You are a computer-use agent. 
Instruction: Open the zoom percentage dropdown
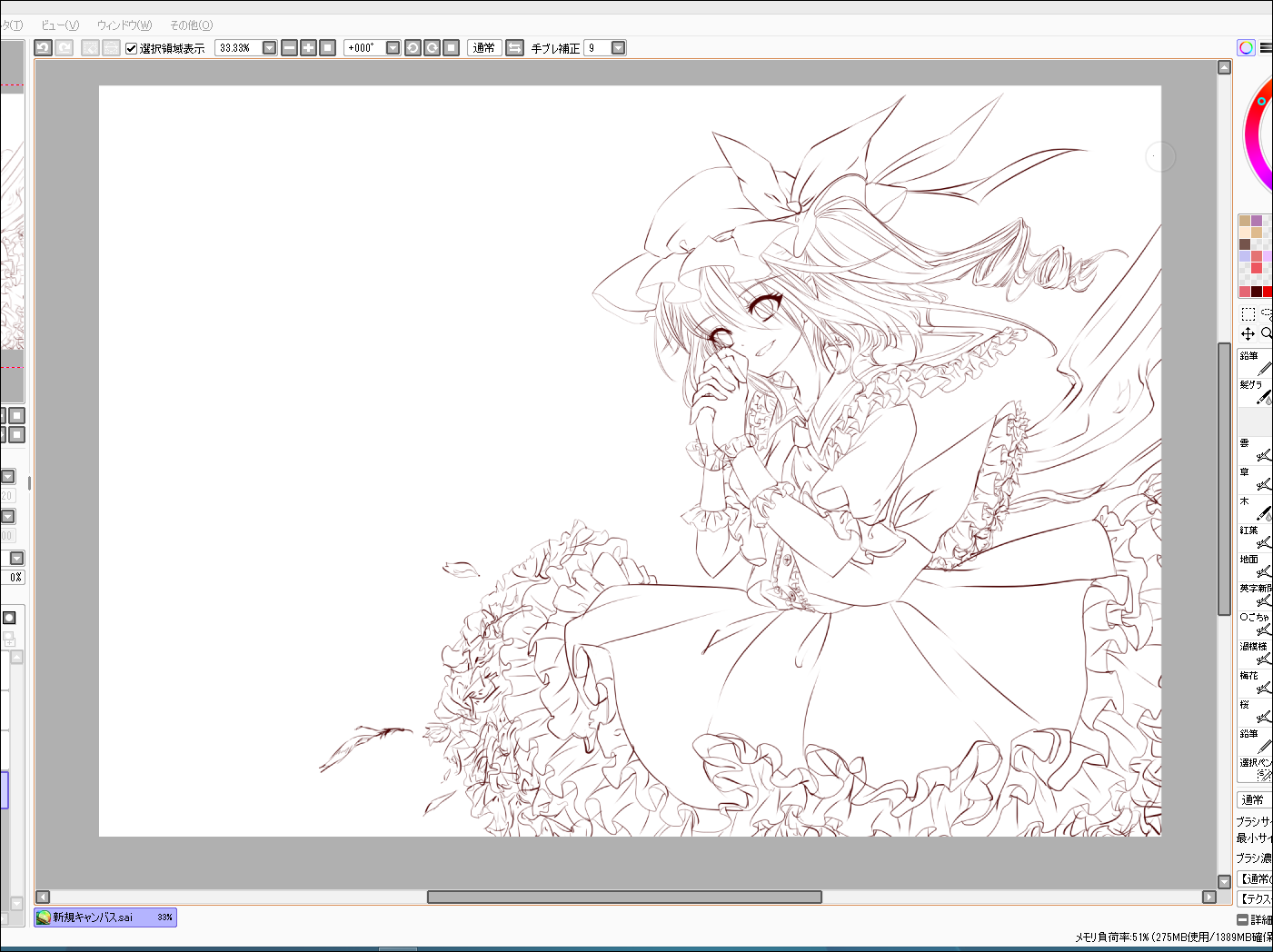coord(269,48)
